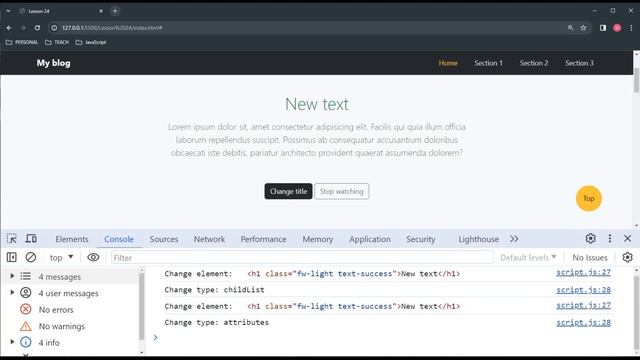
Task: Go forward with the browser forward arrow
Action: [x=23, y=28]
